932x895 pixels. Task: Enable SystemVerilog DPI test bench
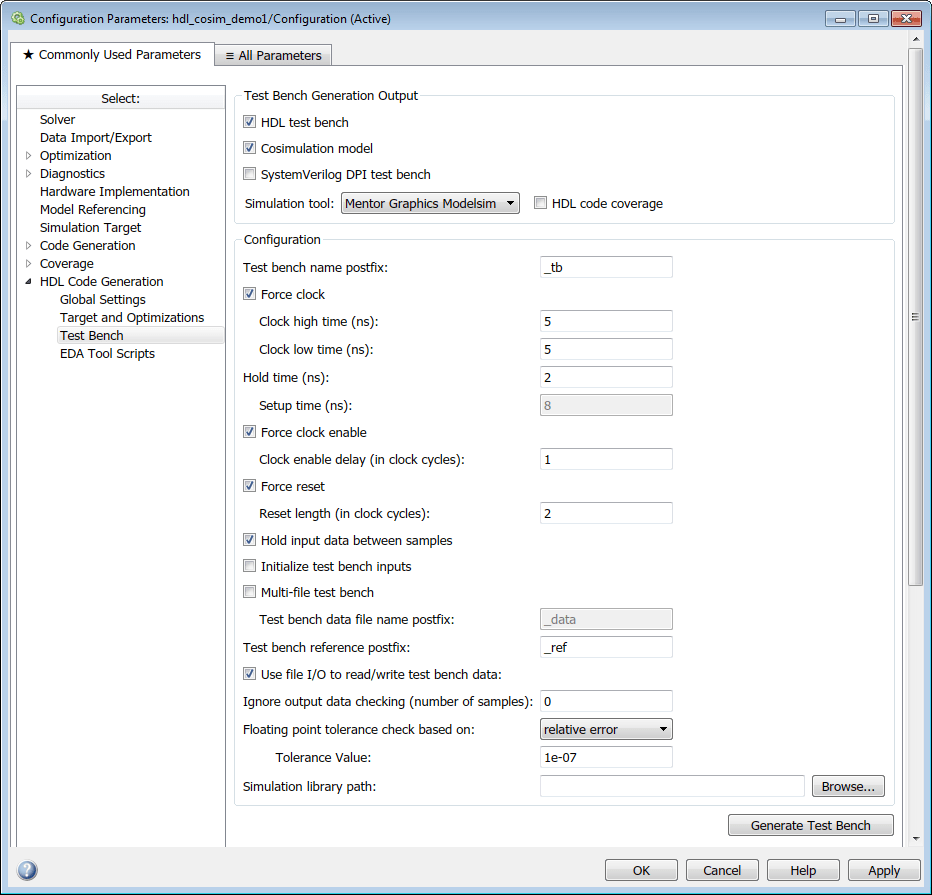tap(250, 174)
